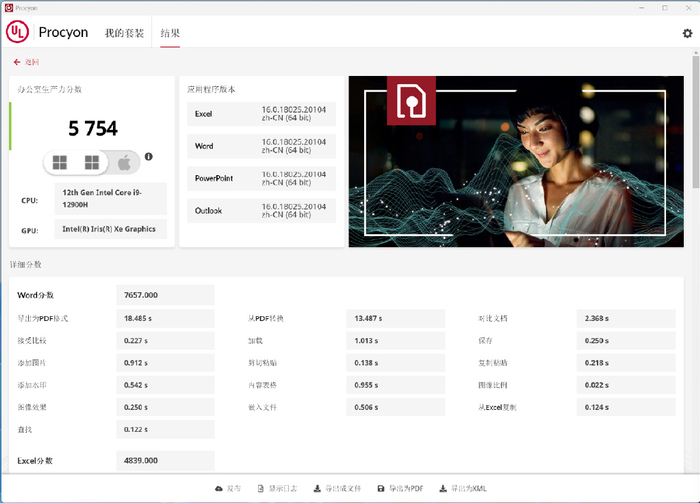The width and height of the screenshot is (700, 503).
Task: Click the 0.506 s embed file value
Action: [x=396, y=407]
